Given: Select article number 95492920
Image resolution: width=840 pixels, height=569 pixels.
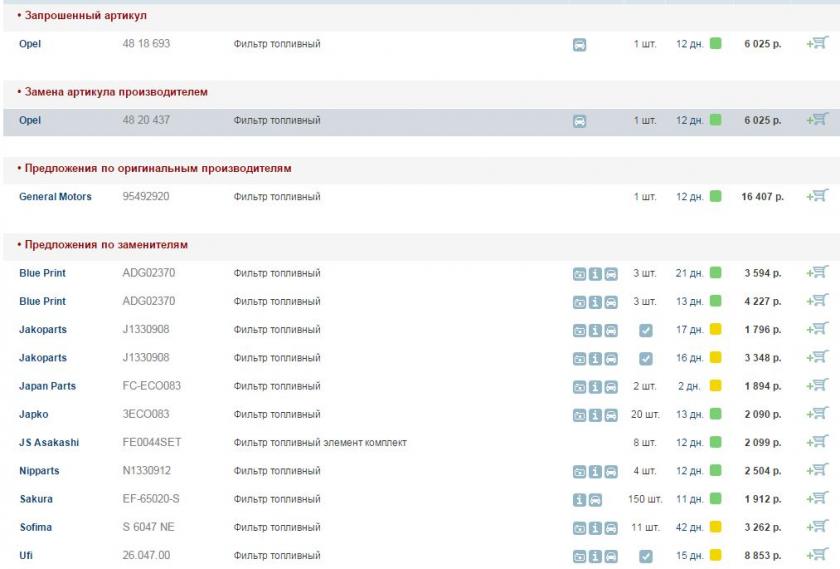Looking at the screenshot, I should 146,197.
